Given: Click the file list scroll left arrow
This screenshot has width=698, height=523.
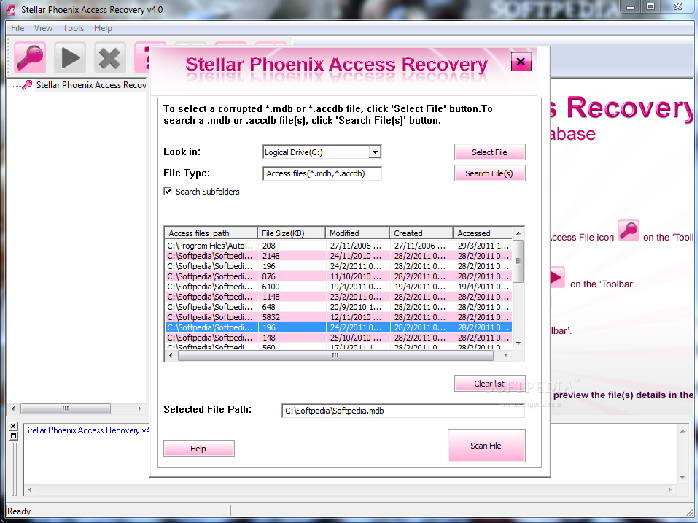Looking at the screenshot, I should [x=171, y=356].
